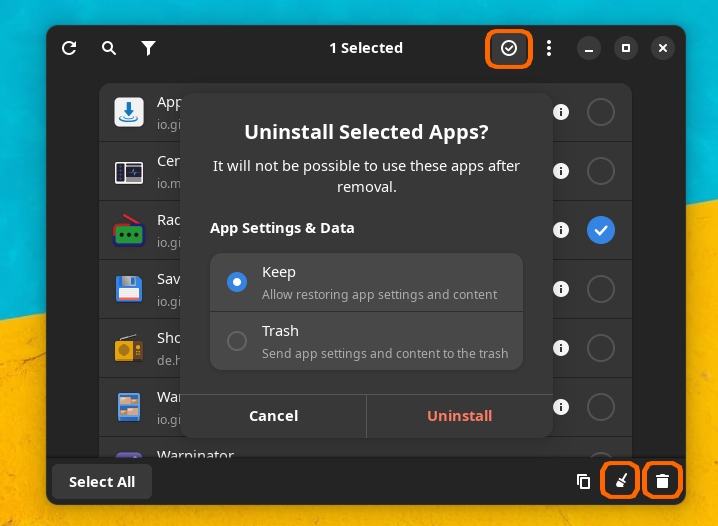The height and width of the screenshot is (526, 718).
Task: Click the trash uninstall icon
Action: click(x=662, y=482)
